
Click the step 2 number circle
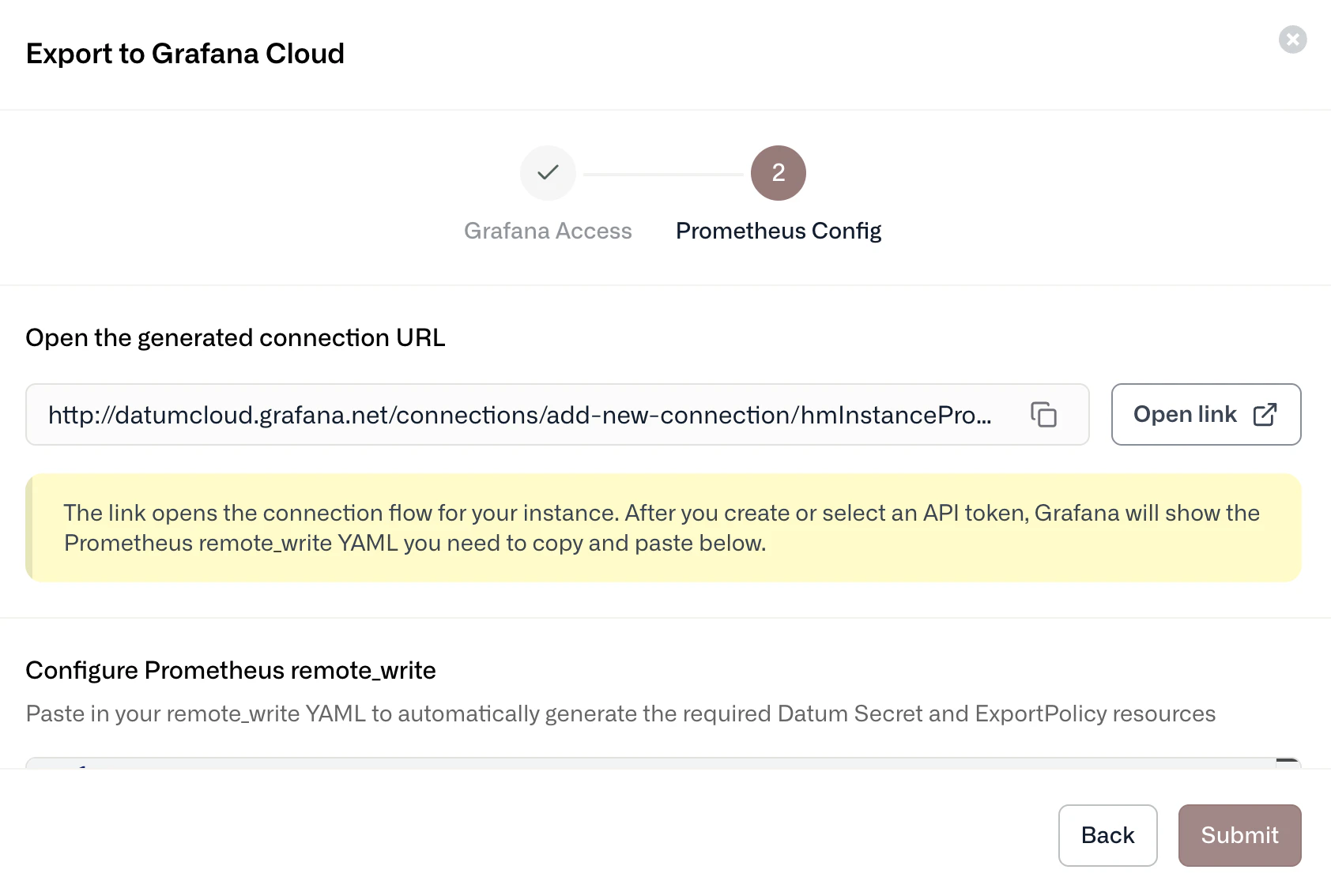click(779, 173)
